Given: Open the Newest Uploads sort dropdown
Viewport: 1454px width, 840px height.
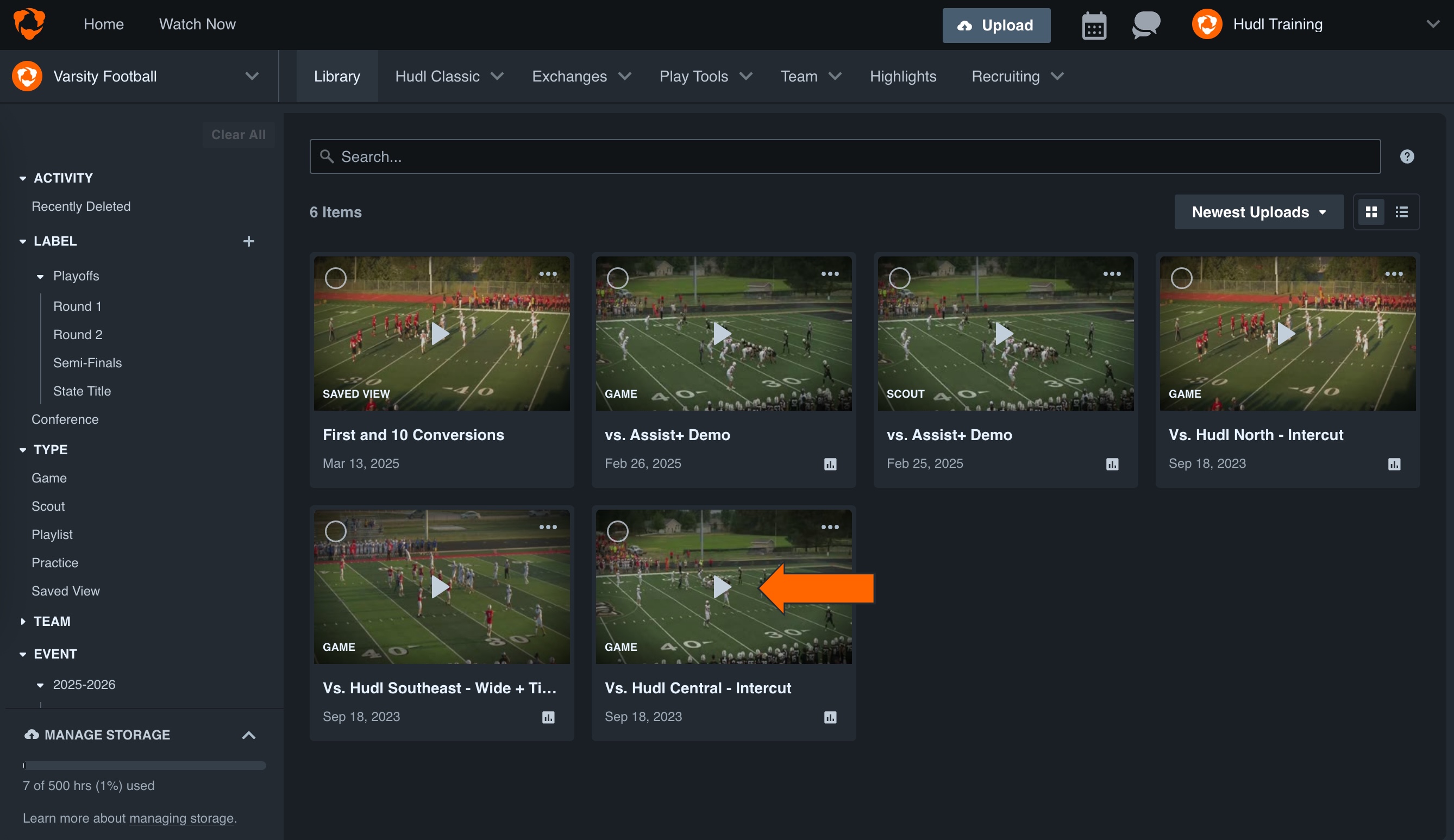Looking at the screenshot, I should tap(1258, 212).
